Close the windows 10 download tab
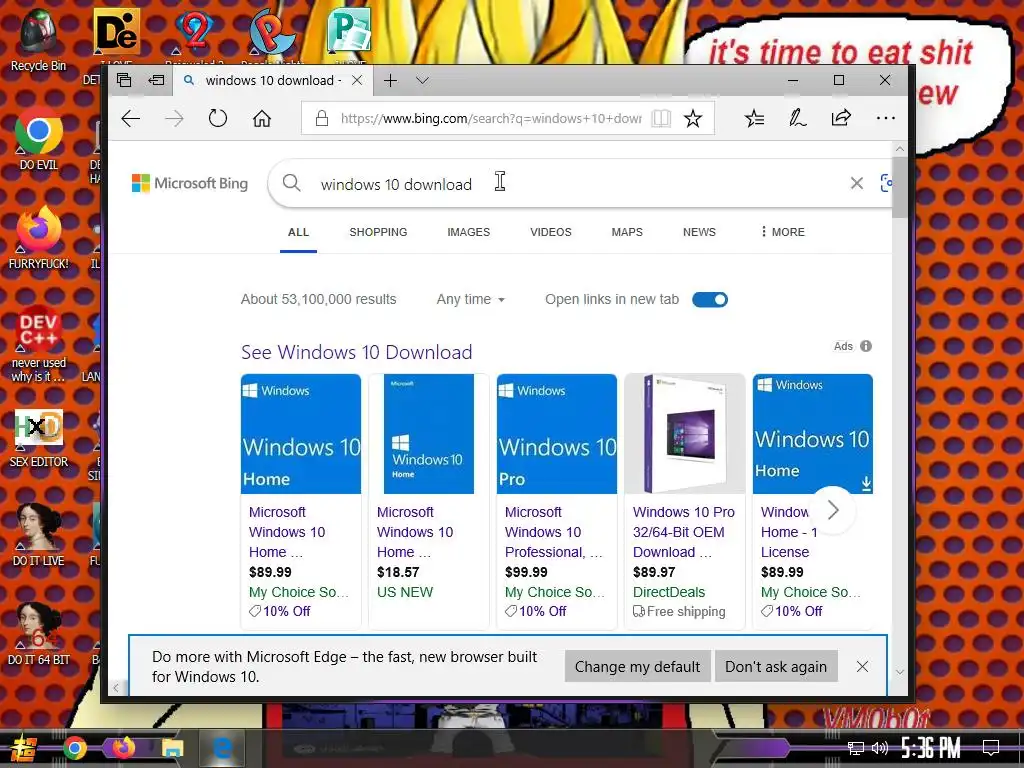Viewport: 1024px width, 768px height. pos(357,80)
